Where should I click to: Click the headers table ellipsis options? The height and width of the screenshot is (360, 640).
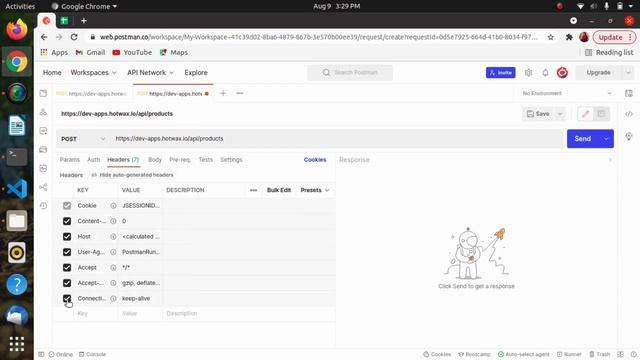pos(253,190)
